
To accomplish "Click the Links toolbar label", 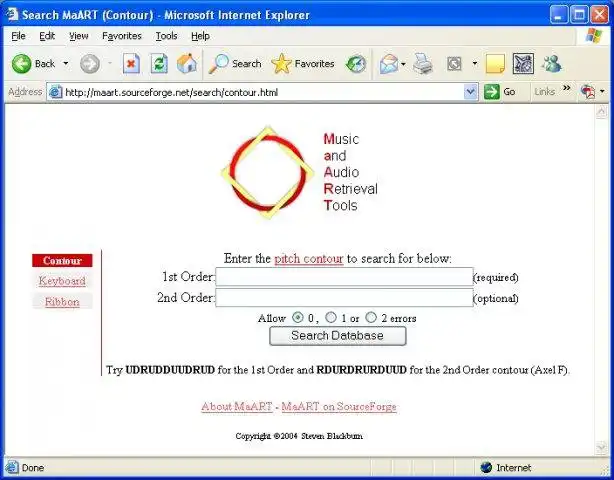I will [545, 92].
